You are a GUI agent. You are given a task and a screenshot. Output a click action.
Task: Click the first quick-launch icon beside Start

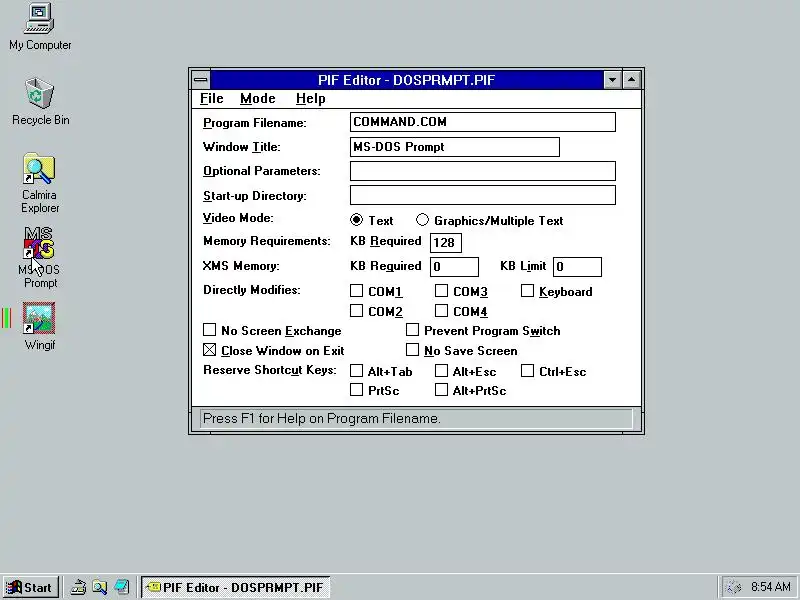(78, 587)
